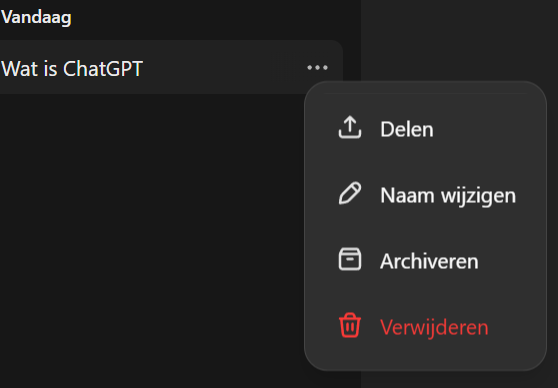Share this chat using the Delen label
This screenshot has height=388, width=558.
(x=407, y=129)
